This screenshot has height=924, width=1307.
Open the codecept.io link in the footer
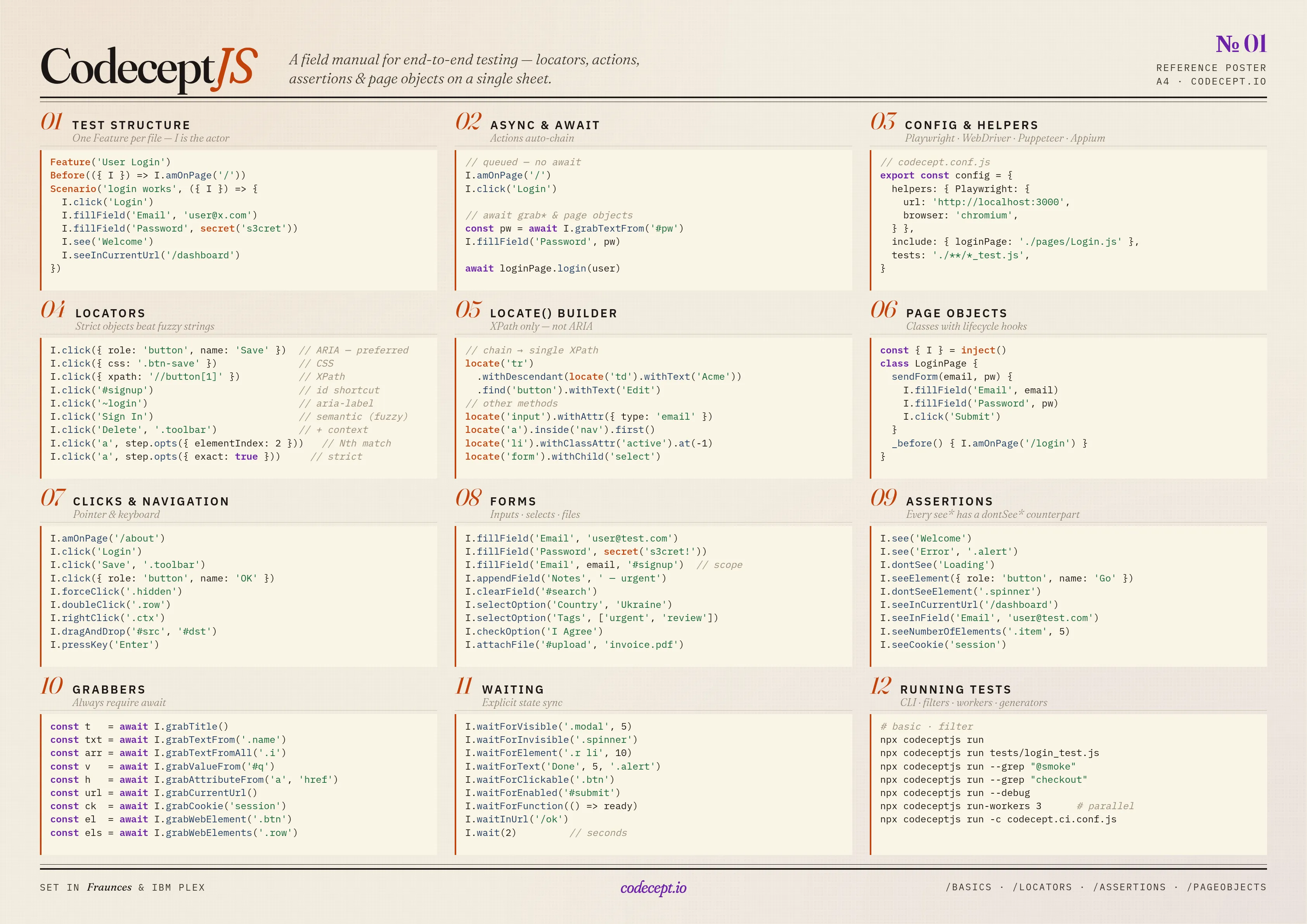pyautogui.click(x=653, y=888)
